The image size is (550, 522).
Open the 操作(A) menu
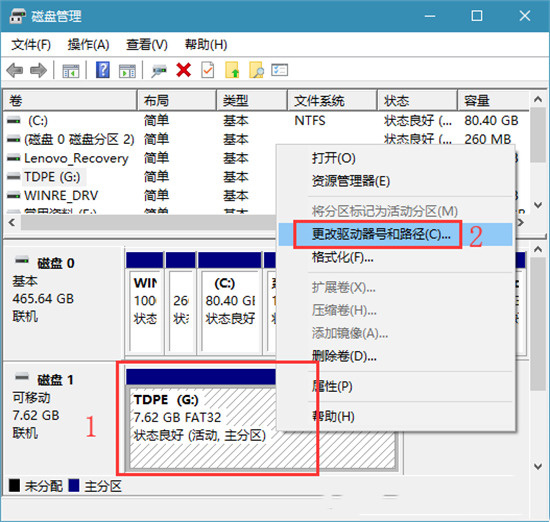coord(88,45)
